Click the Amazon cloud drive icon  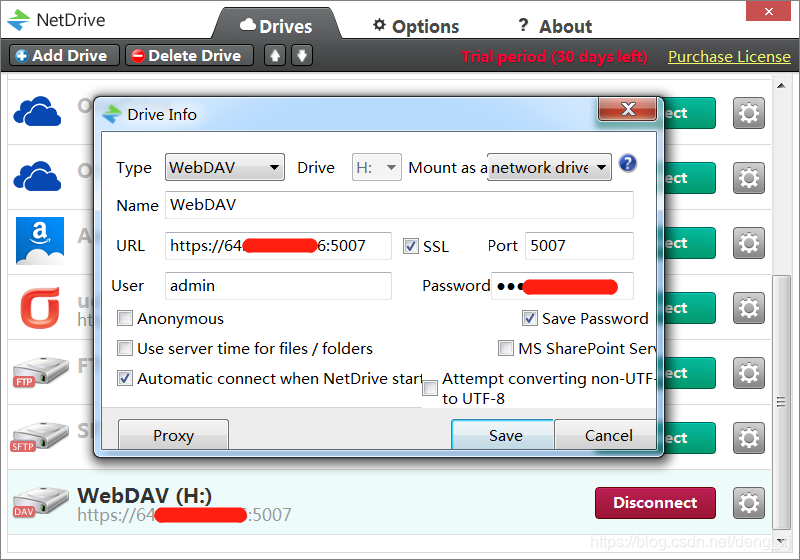click(x=40, y=241)
